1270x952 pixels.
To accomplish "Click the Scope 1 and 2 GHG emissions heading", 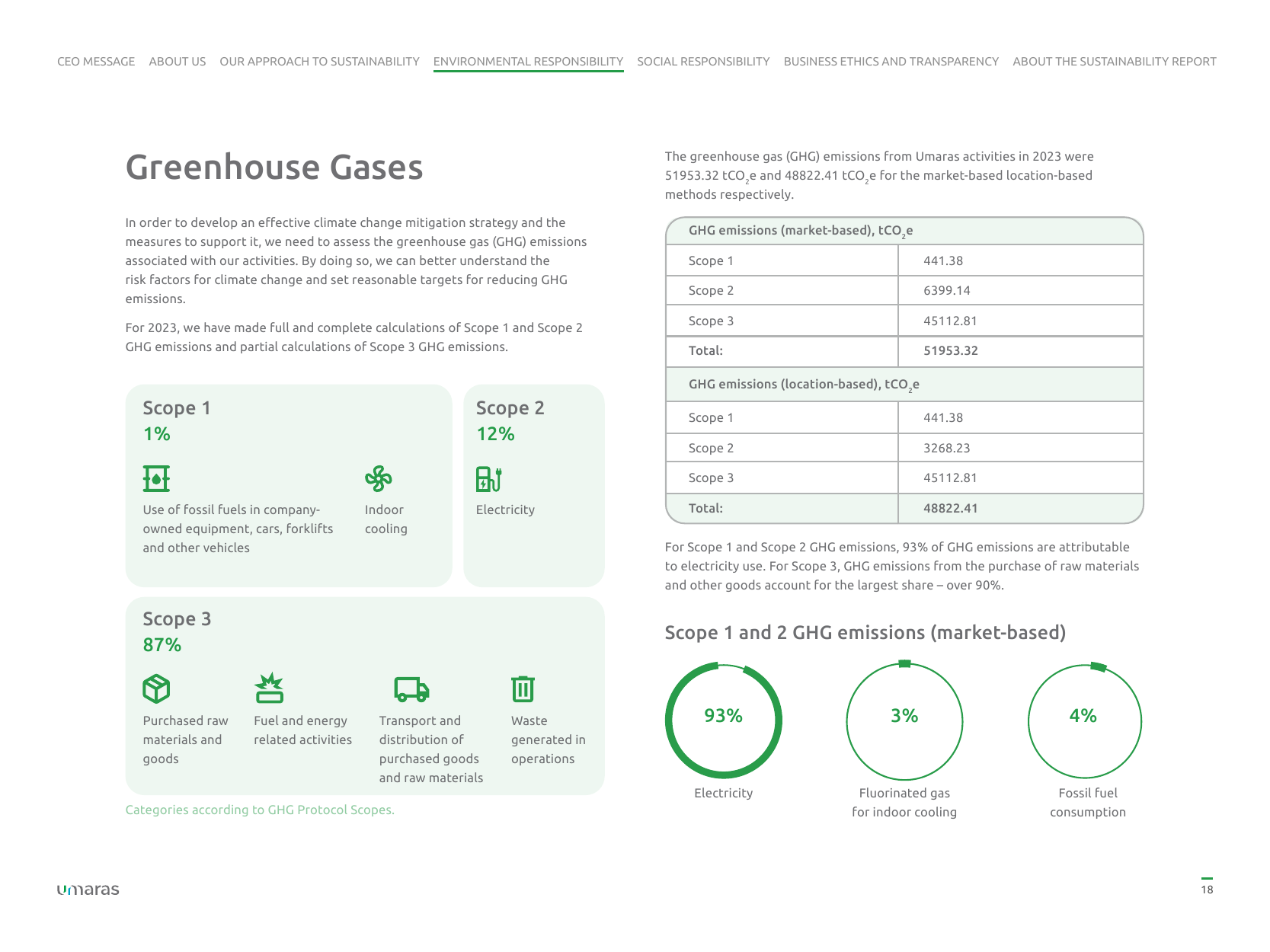I will point(865,633).
